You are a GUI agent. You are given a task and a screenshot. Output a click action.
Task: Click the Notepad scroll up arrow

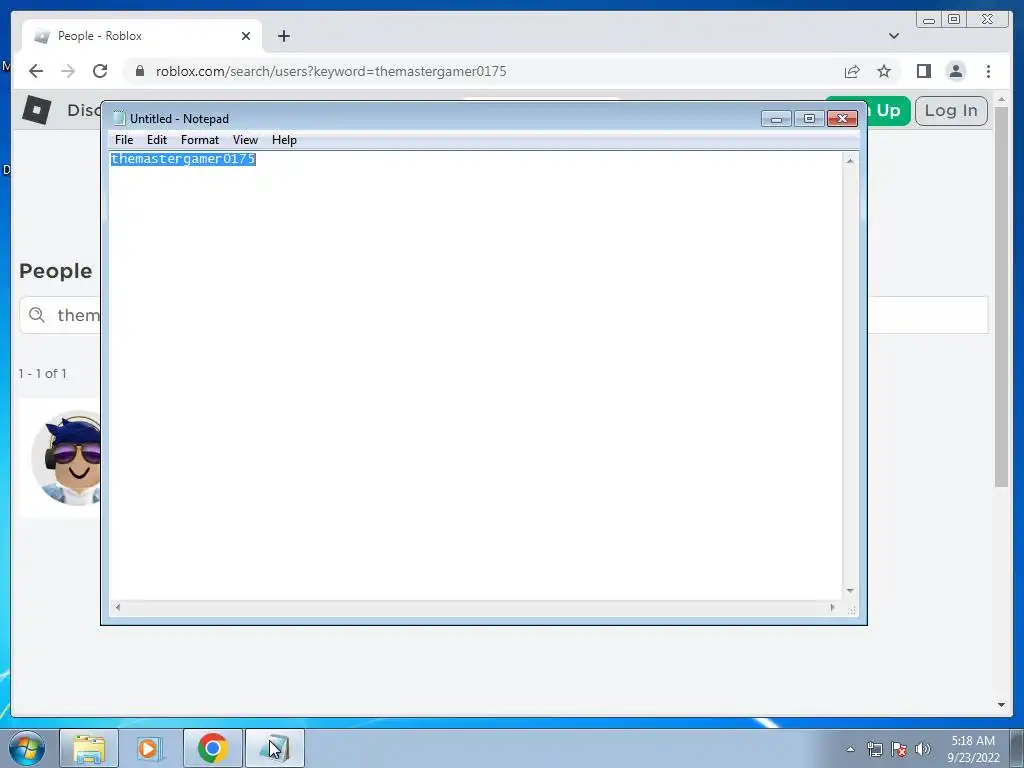coord(850,161)
